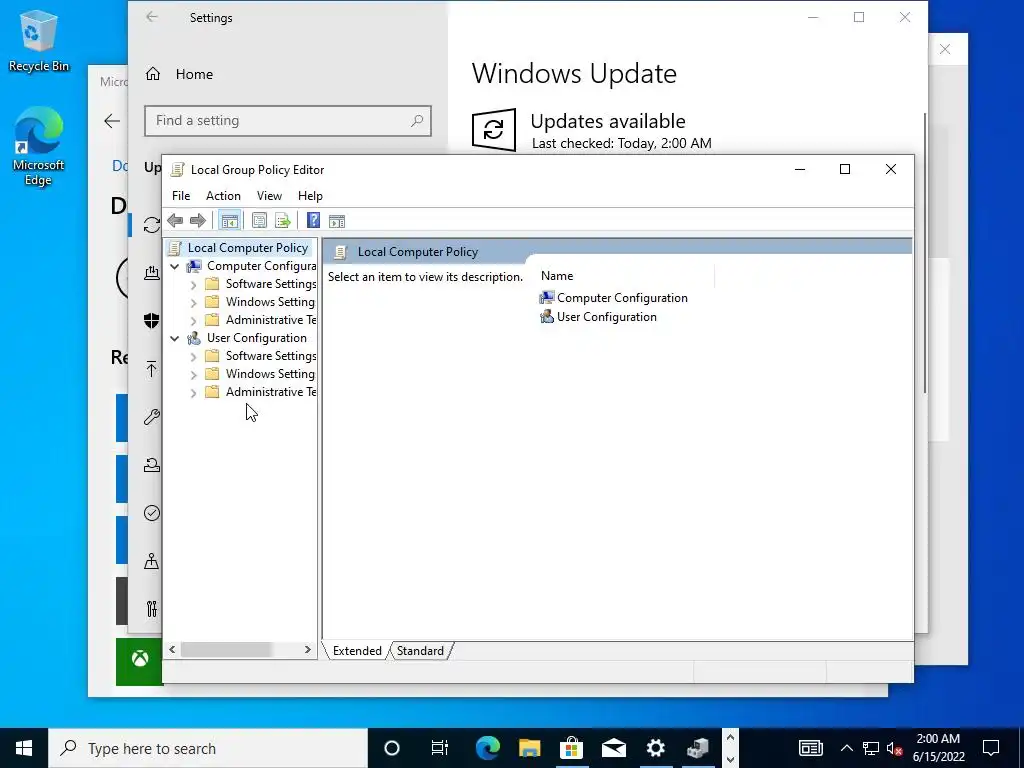The width and height of the screenshot is (1024, 768).
Task: Click the horizontal scrollbar thumb in tree pane
Action: point(226,650)
